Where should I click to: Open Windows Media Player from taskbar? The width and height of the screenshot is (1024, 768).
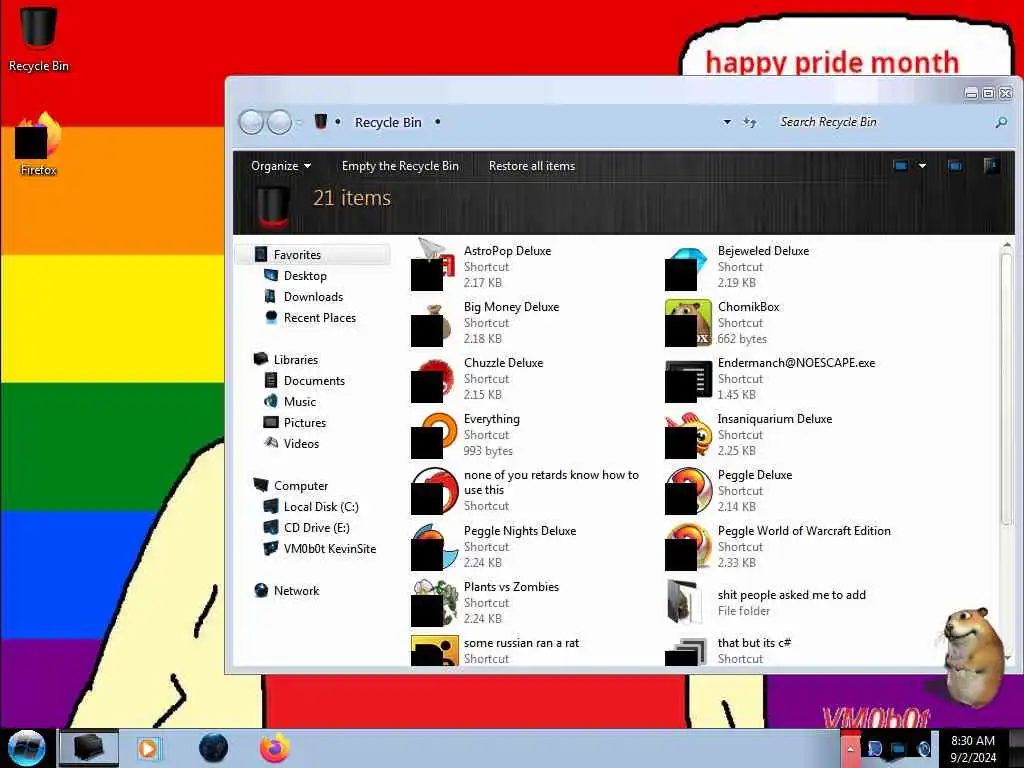148,748
